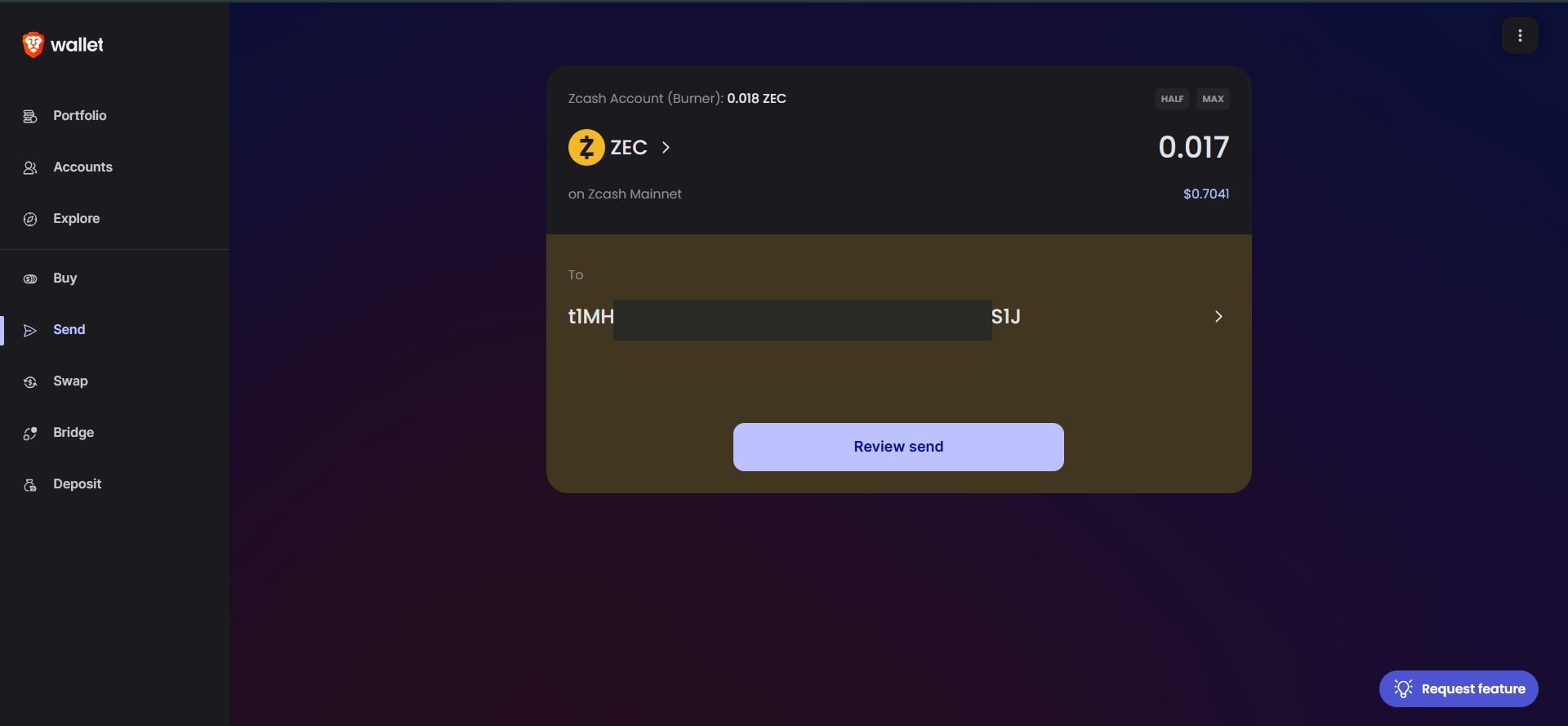Go to the Send menu item
The height and width of the screenshot is (726, 1568).
point(69,330)
